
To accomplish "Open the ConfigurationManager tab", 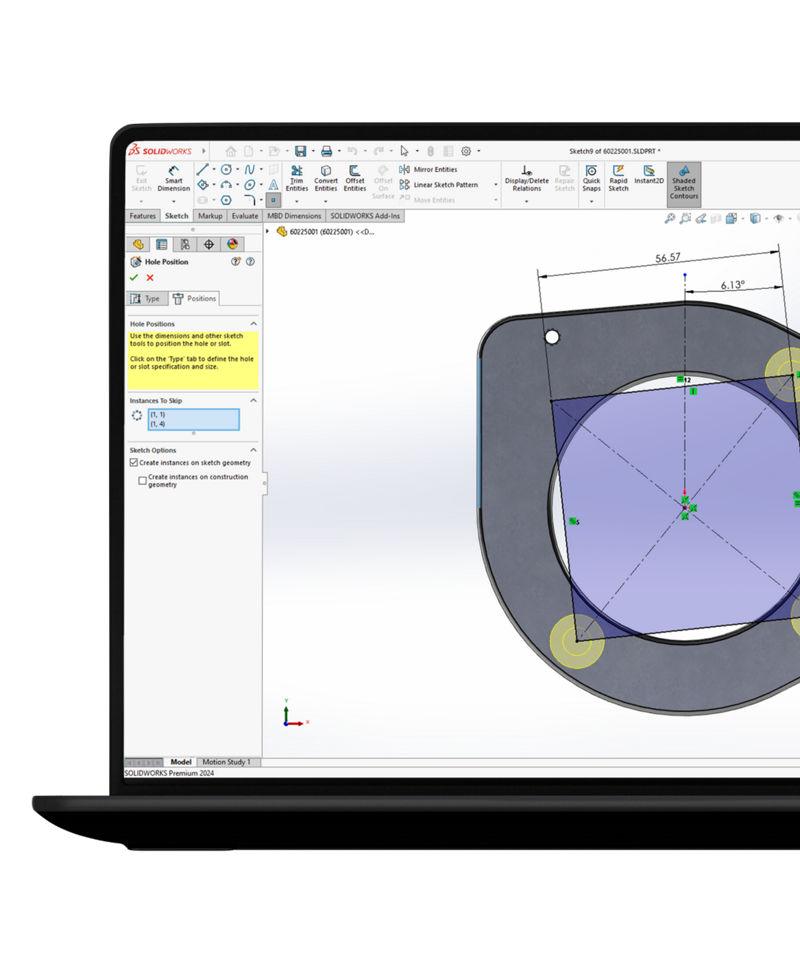I will [185, 244].
